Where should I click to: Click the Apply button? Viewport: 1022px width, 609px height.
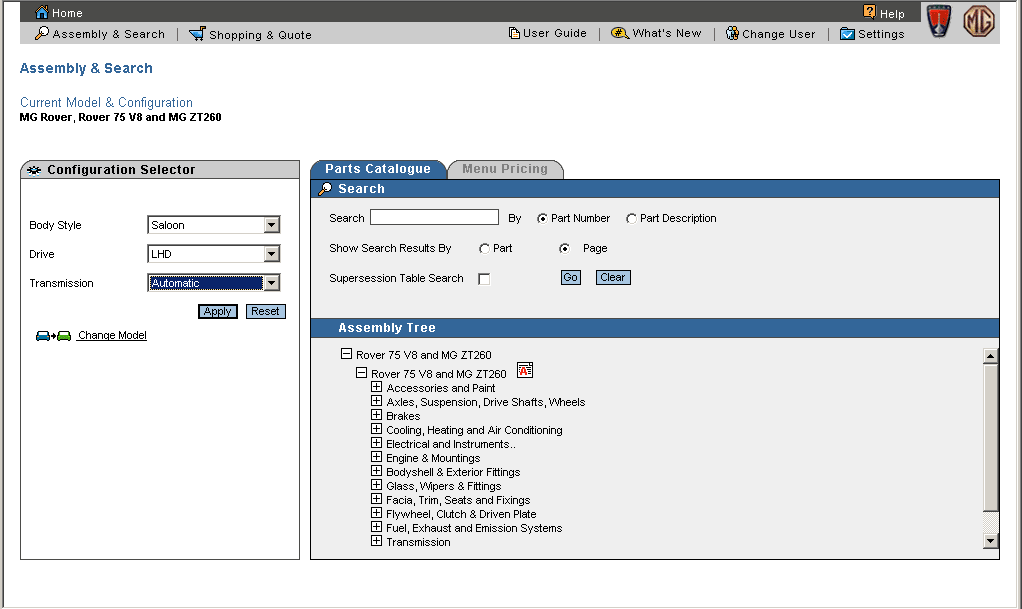(x=218, y=312)
